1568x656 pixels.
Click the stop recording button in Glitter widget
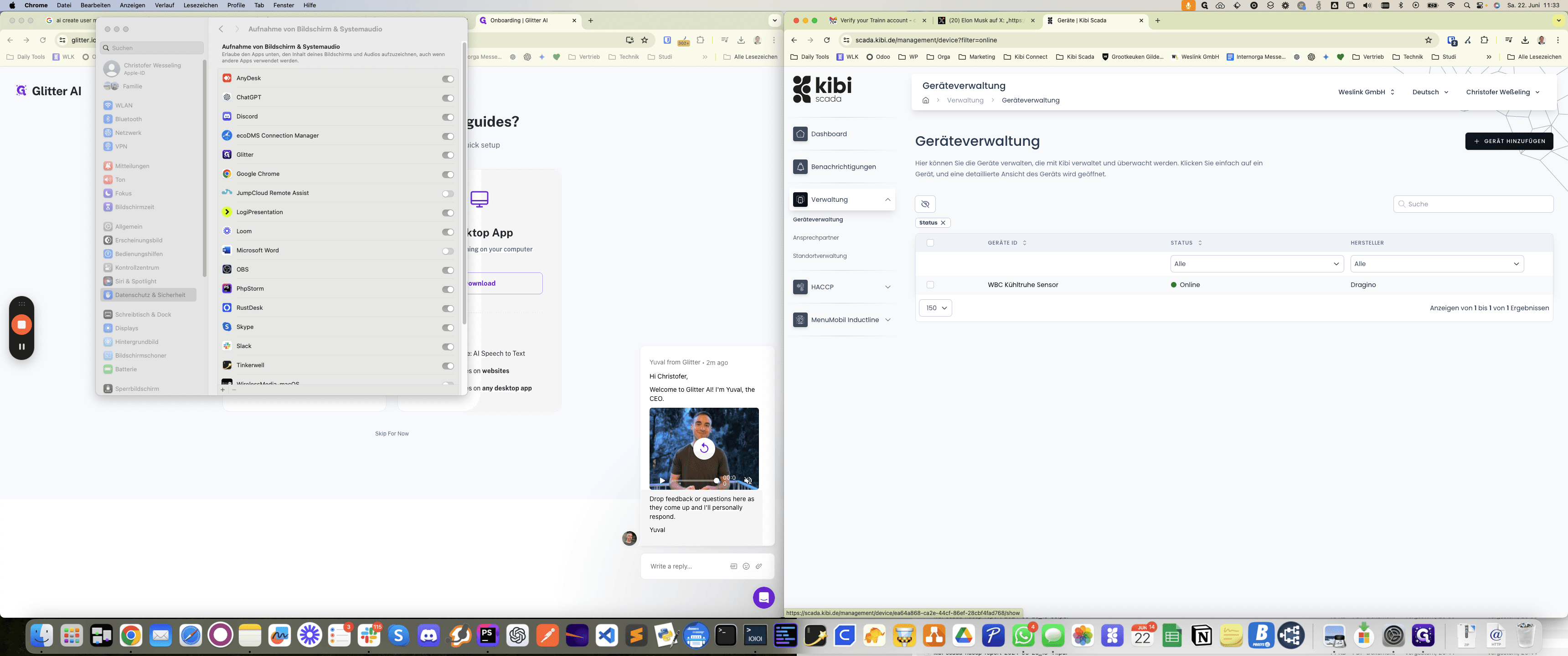pos(21,324)
